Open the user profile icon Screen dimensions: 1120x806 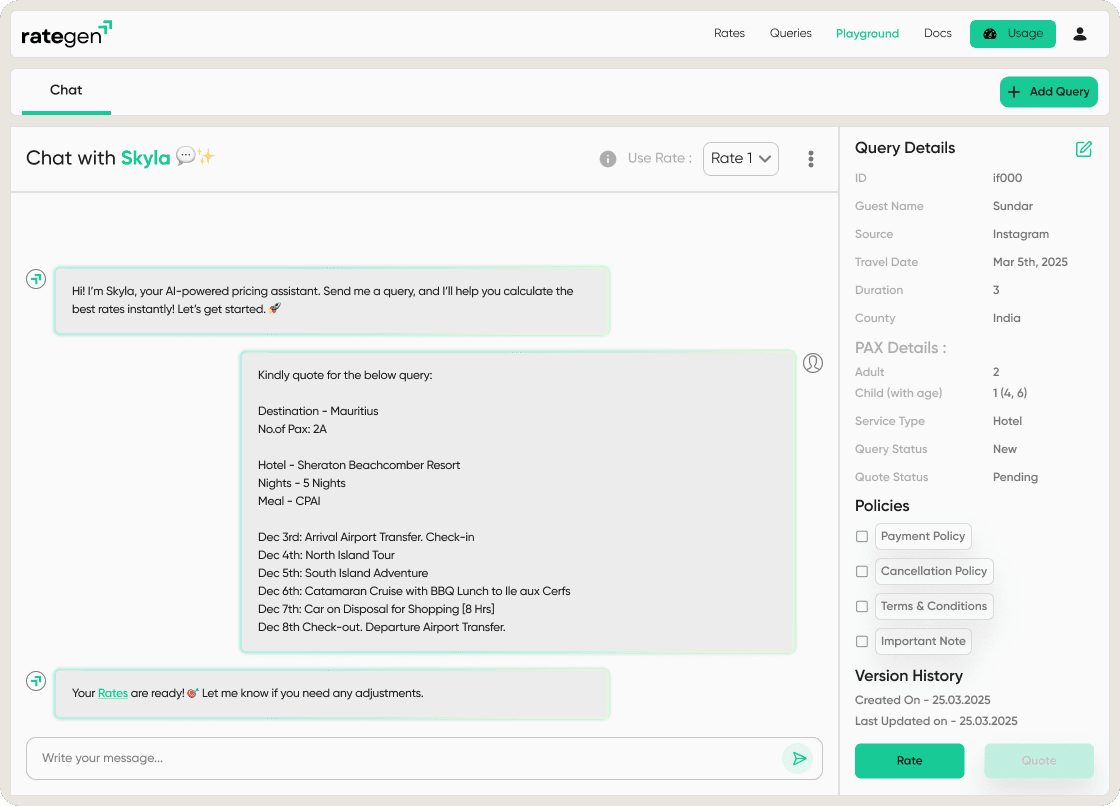click(1079, 34)
